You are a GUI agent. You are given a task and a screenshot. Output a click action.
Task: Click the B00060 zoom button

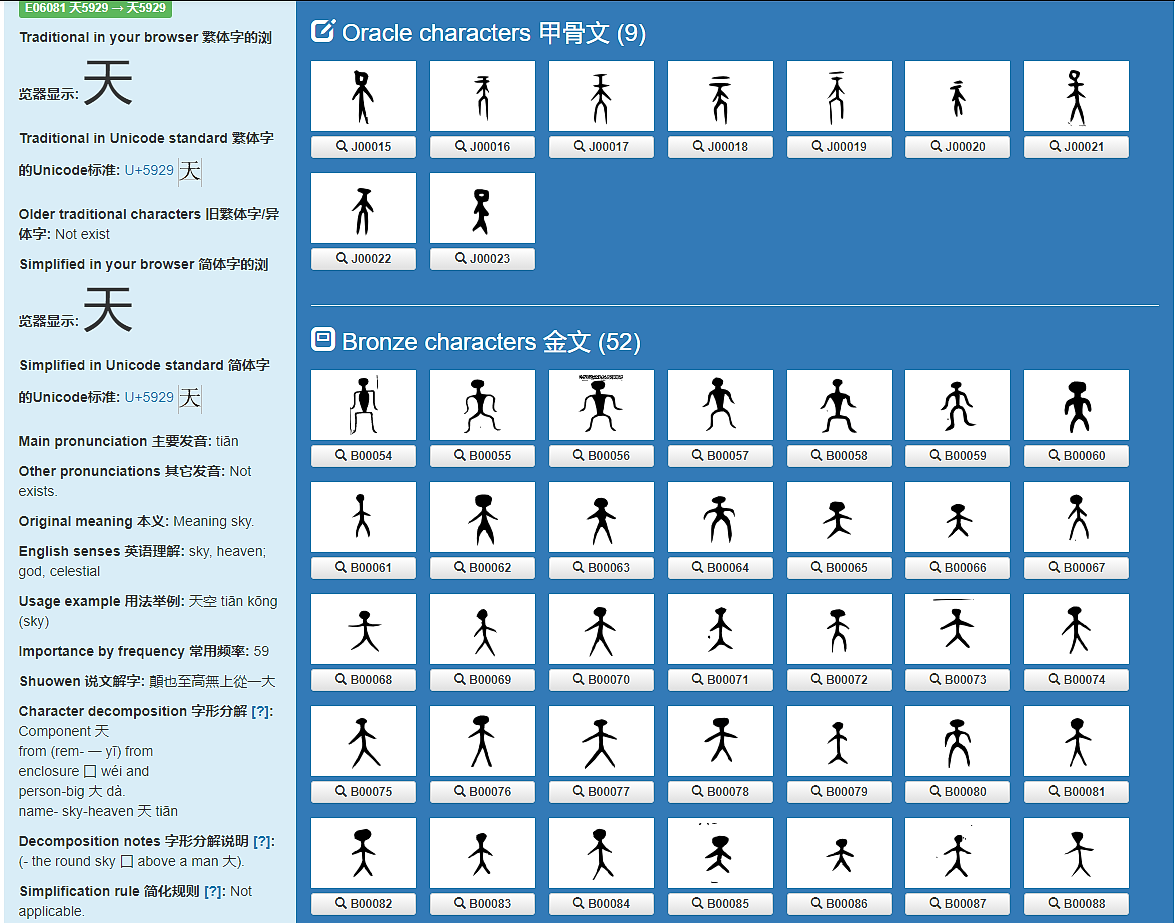click(x=1076, y=455)
